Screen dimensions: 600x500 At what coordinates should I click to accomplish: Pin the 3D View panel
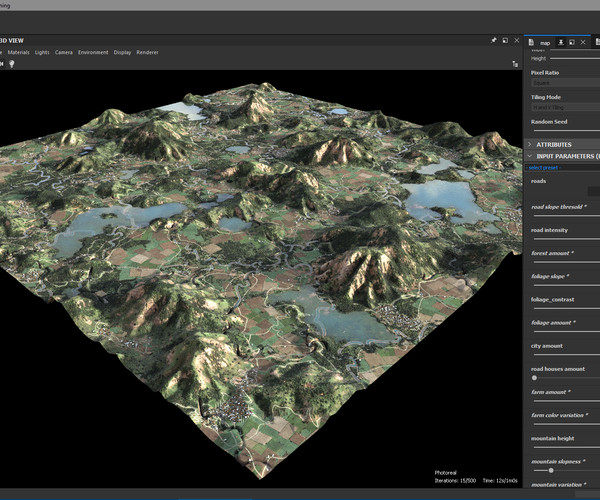click(493, 40)
